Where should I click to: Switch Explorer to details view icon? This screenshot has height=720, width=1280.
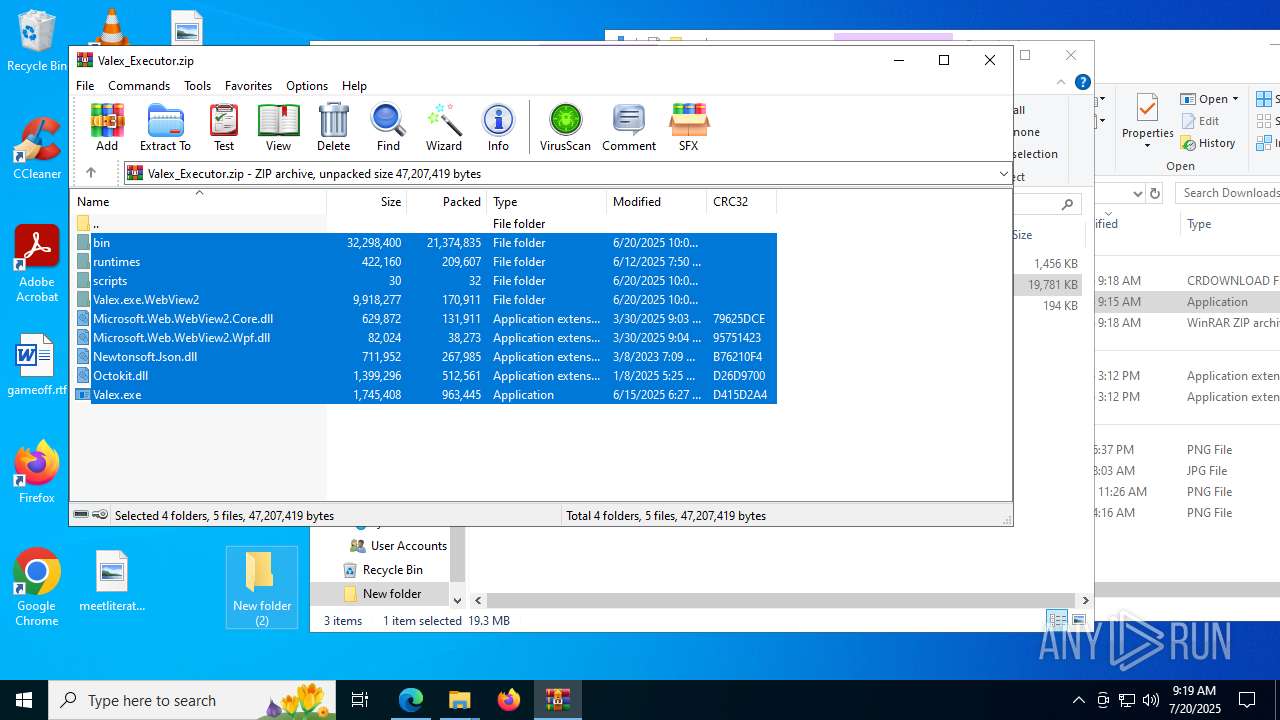1058,620
